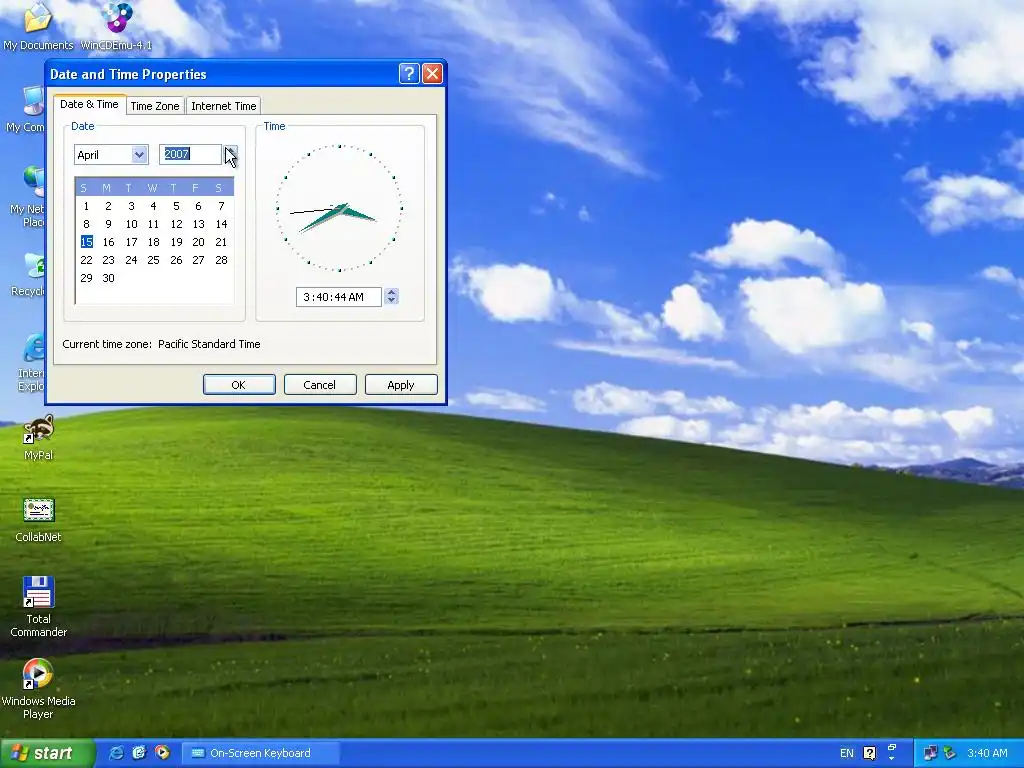Viewport: 1024px width, 768px height.
Task: Click the time field 3:40:44 AM
Action: pos(338,297)
